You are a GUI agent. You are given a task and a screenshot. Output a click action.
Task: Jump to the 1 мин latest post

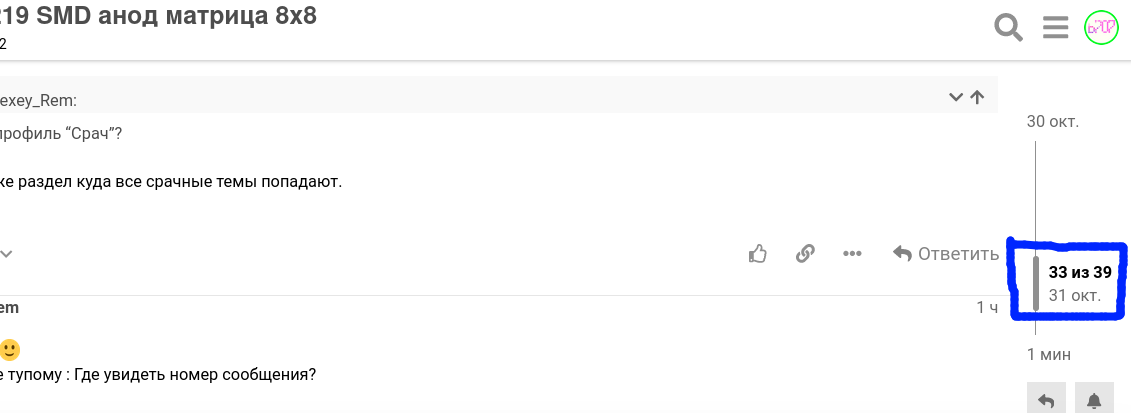(1049, 354)
